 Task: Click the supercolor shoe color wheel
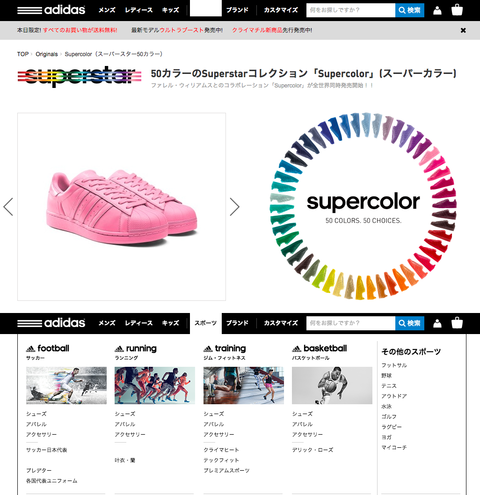(363, 206)
